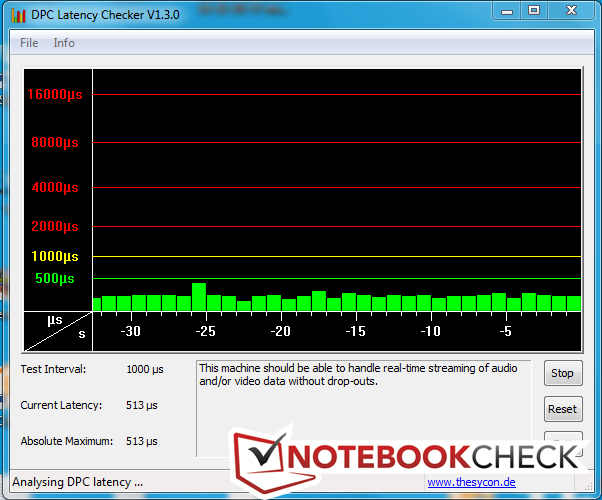The image size is (602, 500).
Task: Click the 4000µs axis label
Action: 55,187
